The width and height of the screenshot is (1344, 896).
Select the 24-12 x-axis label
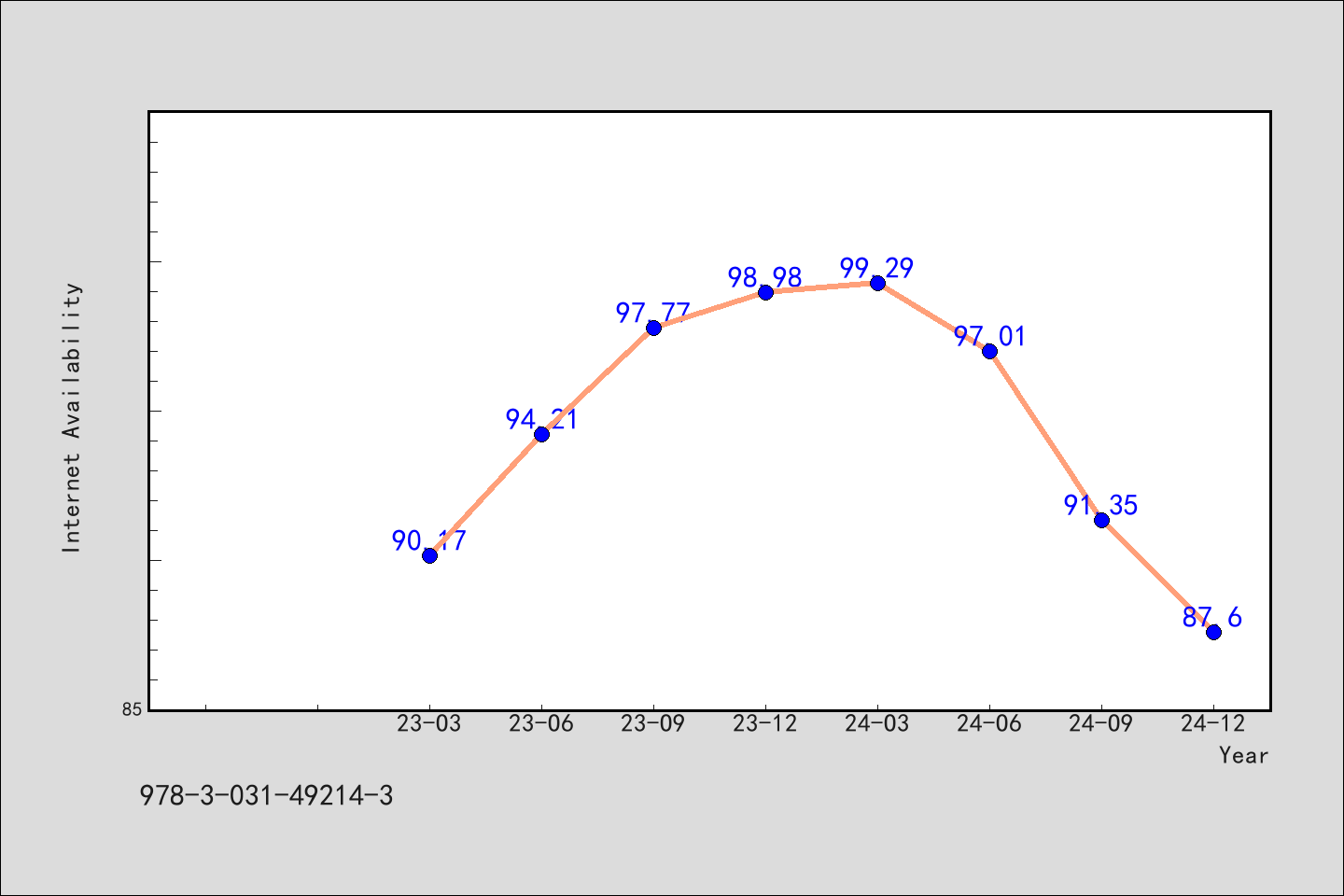1213,724
